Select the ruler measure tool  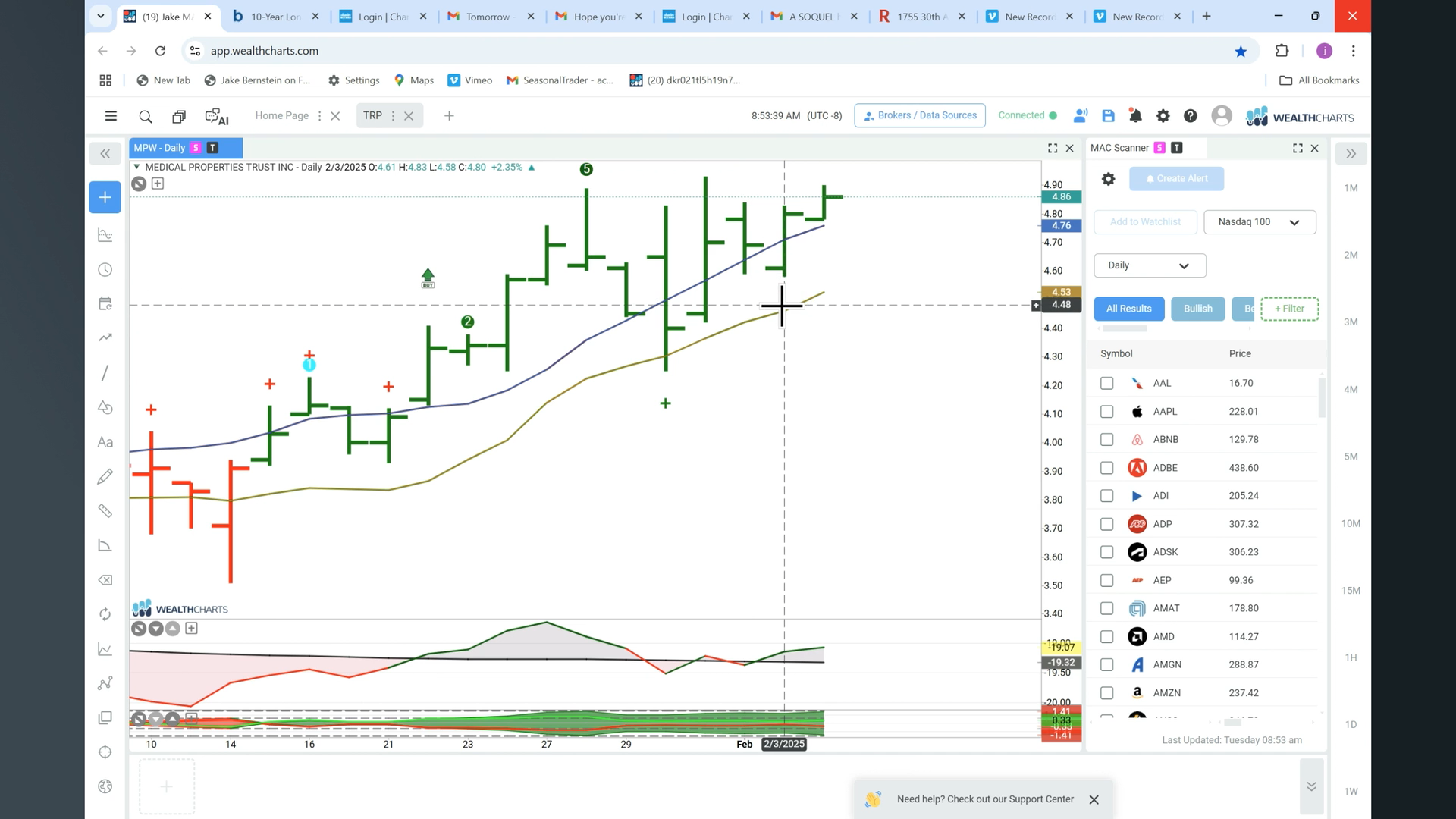click(x=105, y=511)
